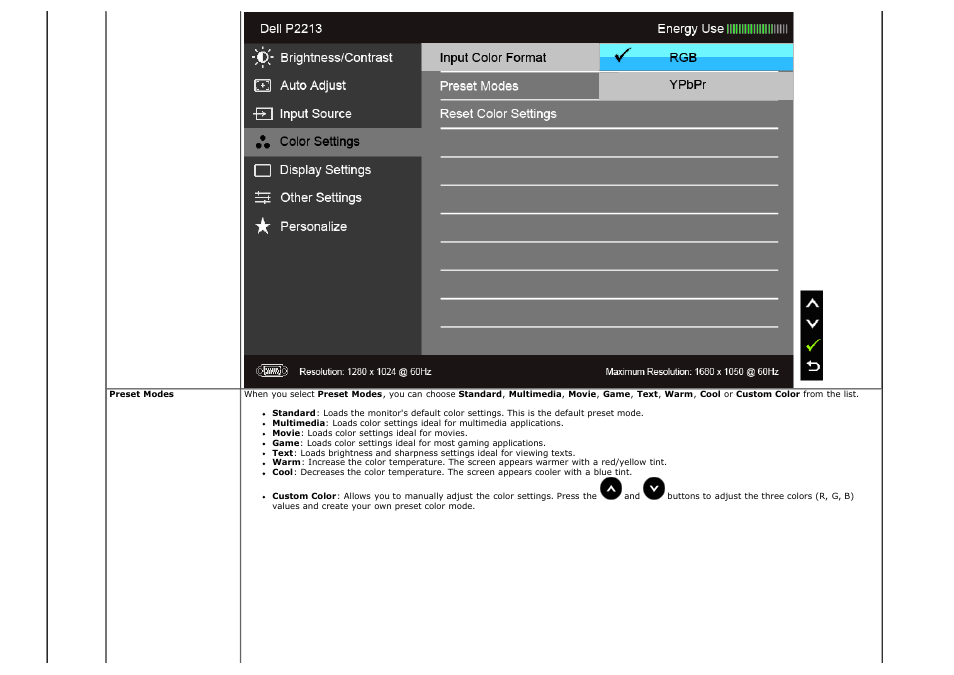
Task: Select Preset Modes submenu option
Action: [x=510, y=86]
